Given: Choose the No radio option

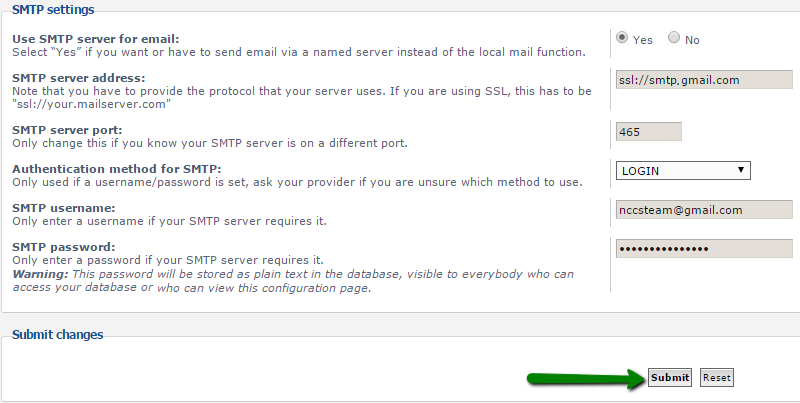Looking at the screenshot, I should 673,38.
